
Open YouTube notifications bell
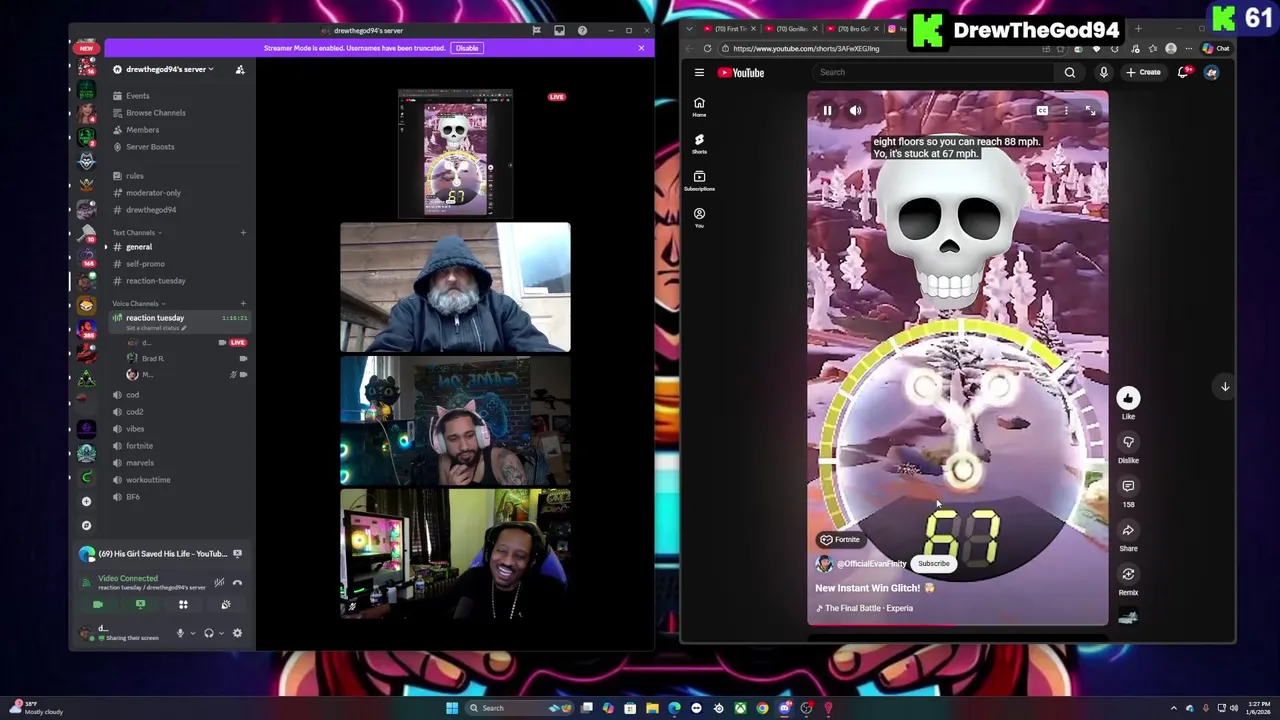[x=1183, y=72]
